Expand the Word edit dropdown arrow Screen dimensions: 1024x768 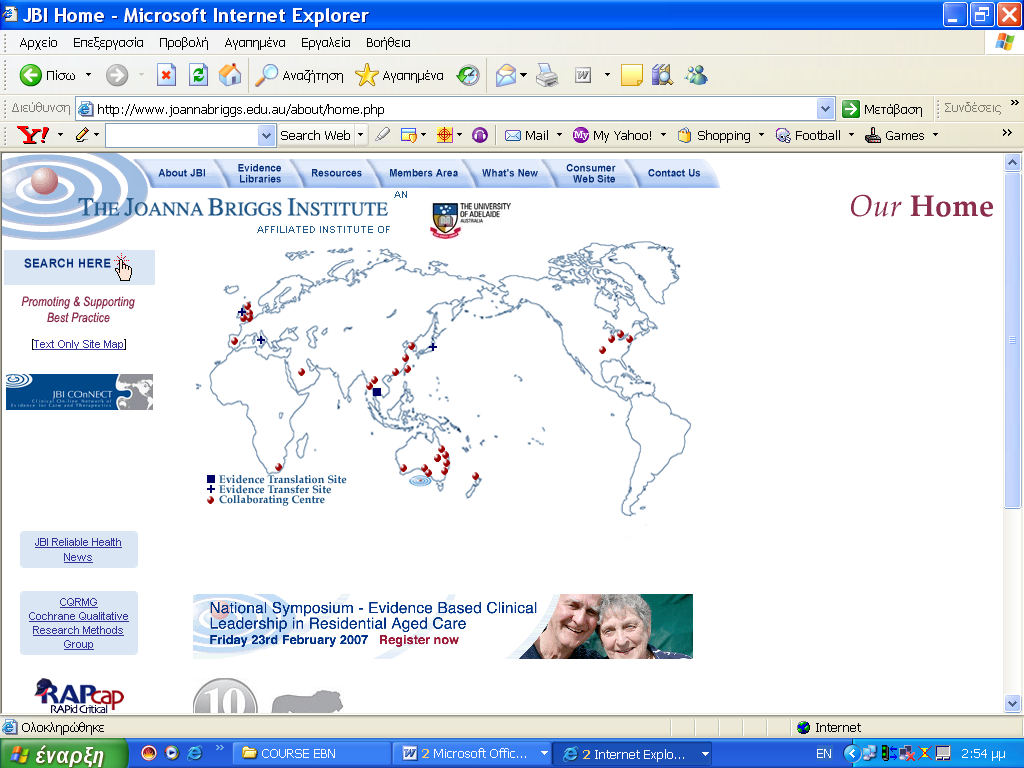tap(607, 75)
